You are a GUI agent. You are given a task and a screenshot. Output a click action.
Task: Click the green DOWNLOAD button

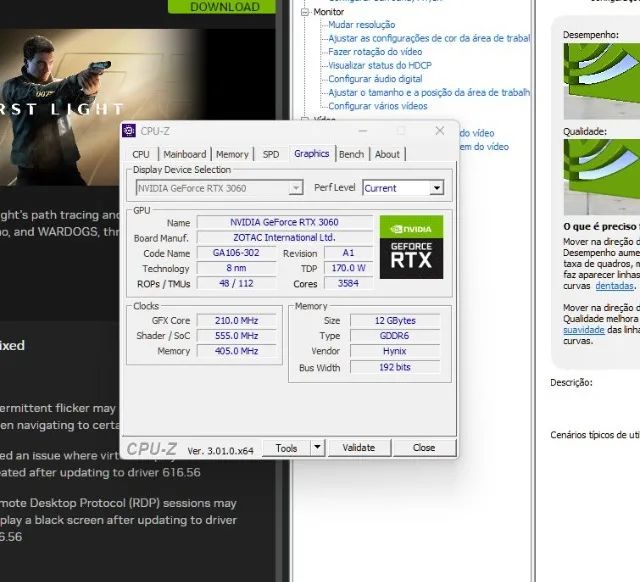222,7
